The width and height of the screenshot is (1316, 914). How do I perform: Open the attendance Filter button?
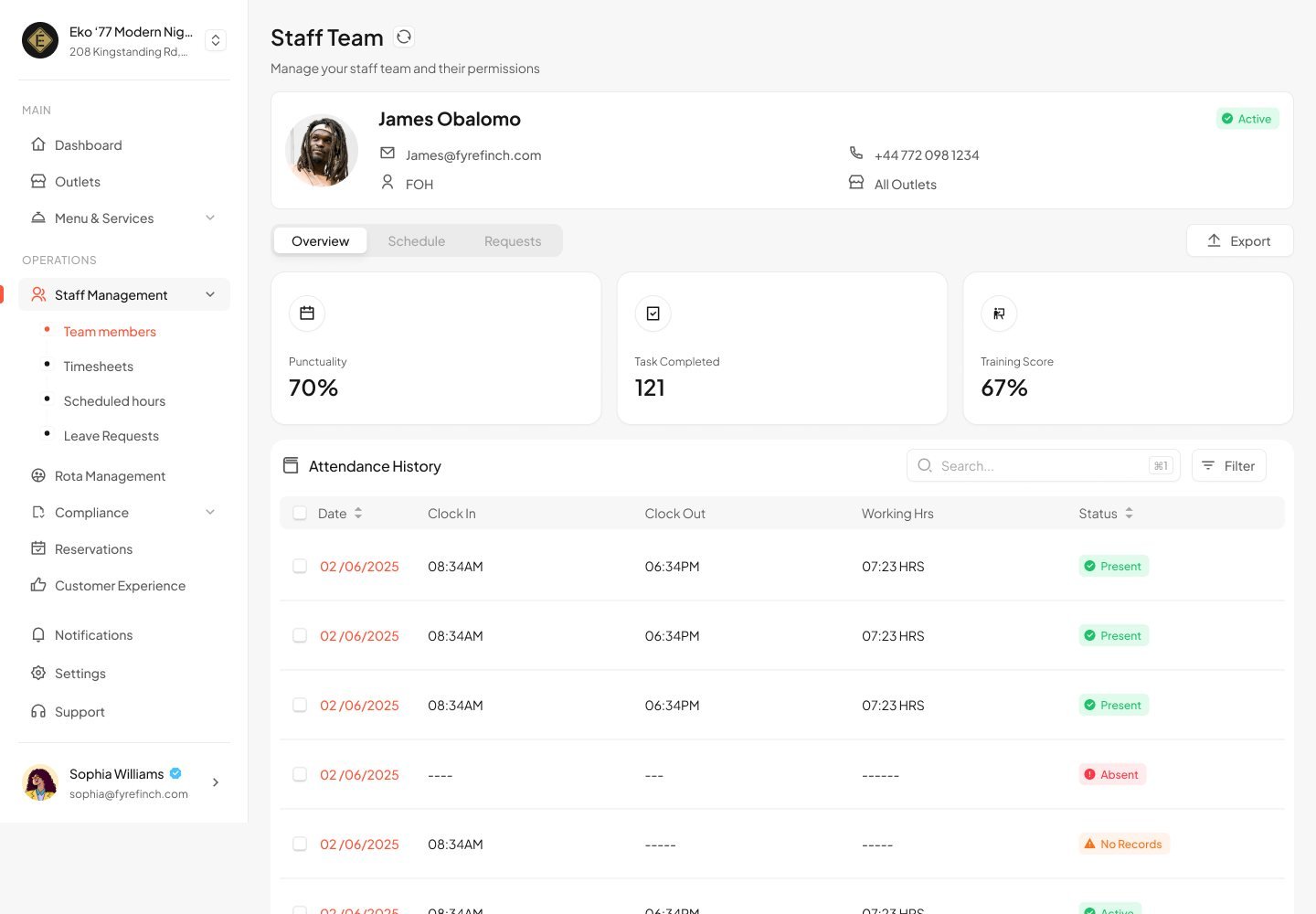click(x=1229, y=465)
